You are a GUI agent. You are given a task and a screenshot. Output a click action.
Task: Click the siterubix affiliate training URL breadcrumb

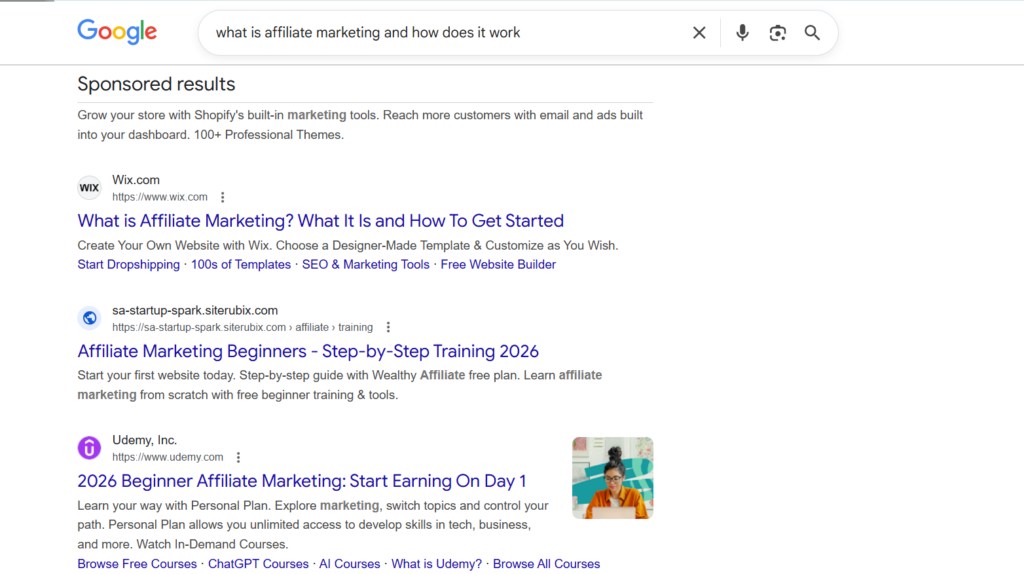click(x=242, y=327)
